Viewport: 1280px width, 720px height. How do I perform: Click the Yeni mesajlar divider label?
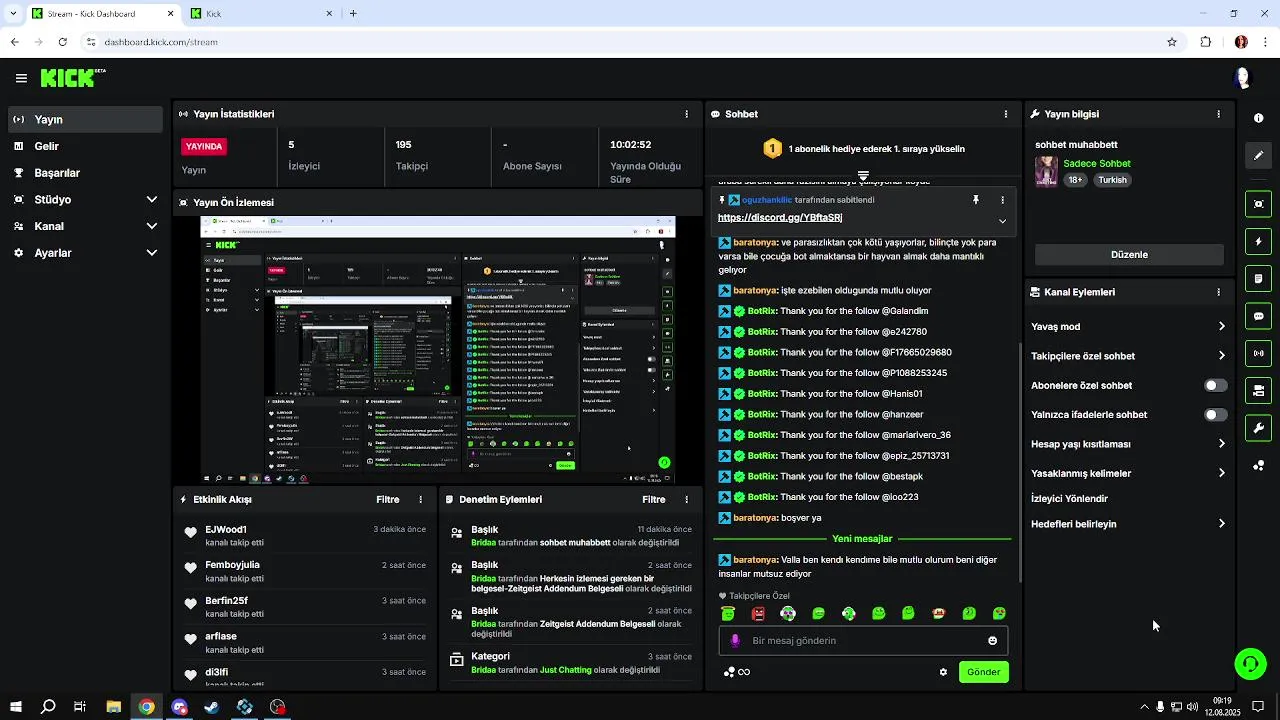tap(862, 538)
